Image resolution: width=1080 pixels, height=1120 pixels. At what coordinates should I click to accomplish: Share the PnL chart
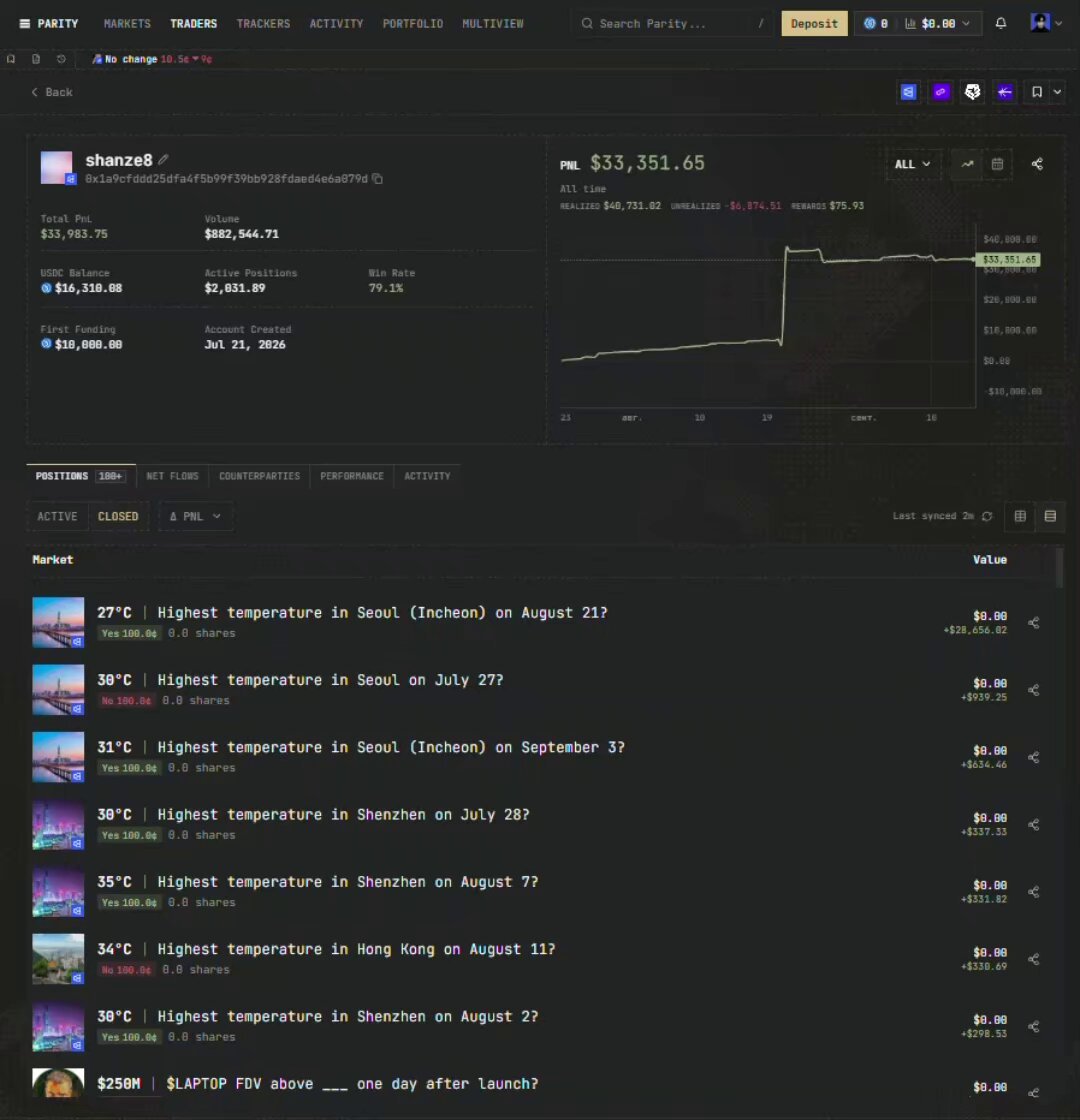(1037, 164)
